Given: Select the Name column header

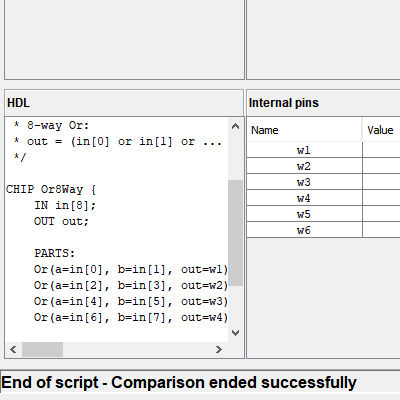Looking at the screenshot, I should [304, 130].
